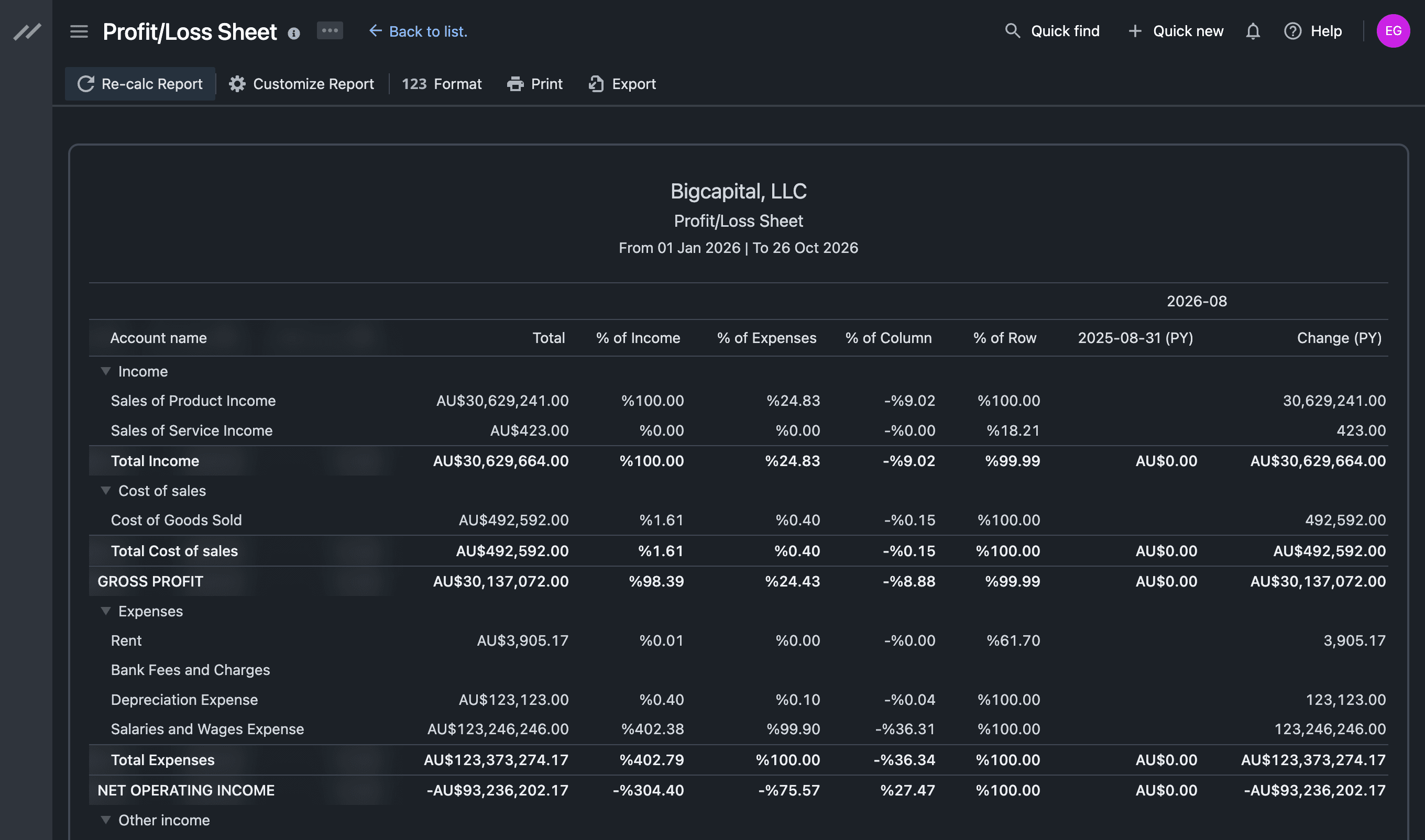Click the Quick find label
The width and height of the screenshot is (1425, 840).
1065,31
